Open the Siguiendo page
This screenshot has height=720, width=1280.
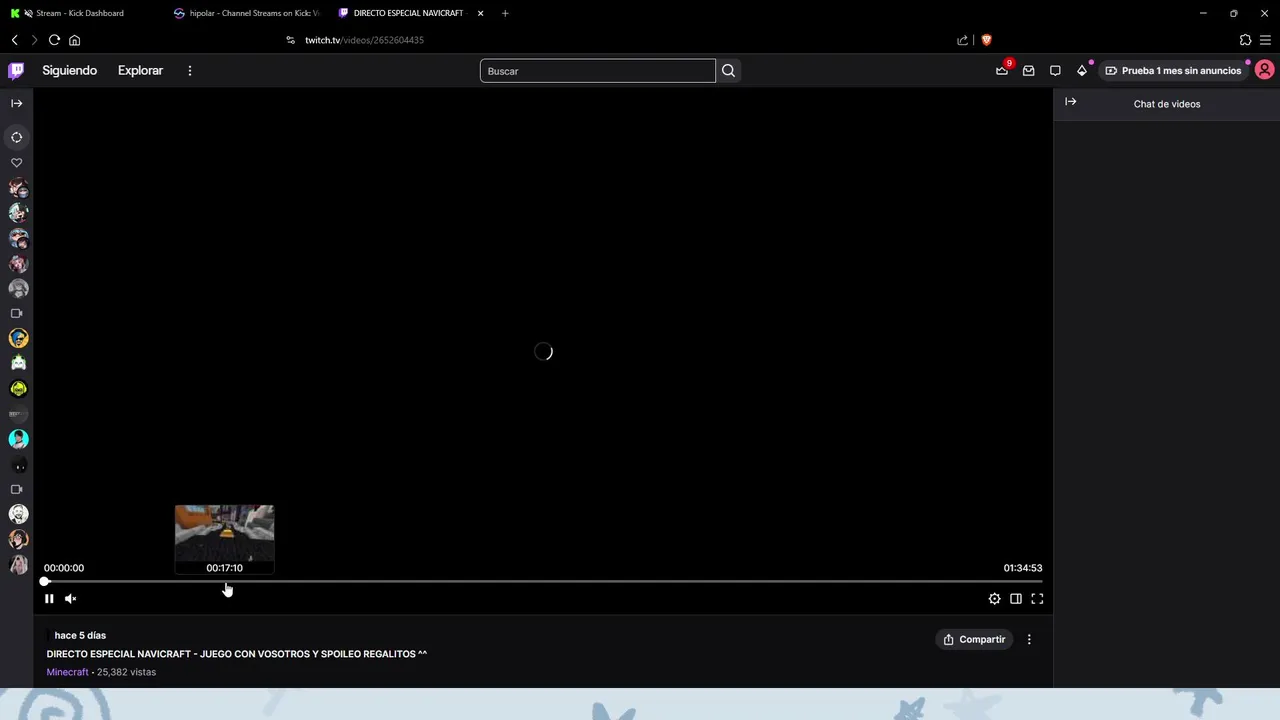coord(69,71)
